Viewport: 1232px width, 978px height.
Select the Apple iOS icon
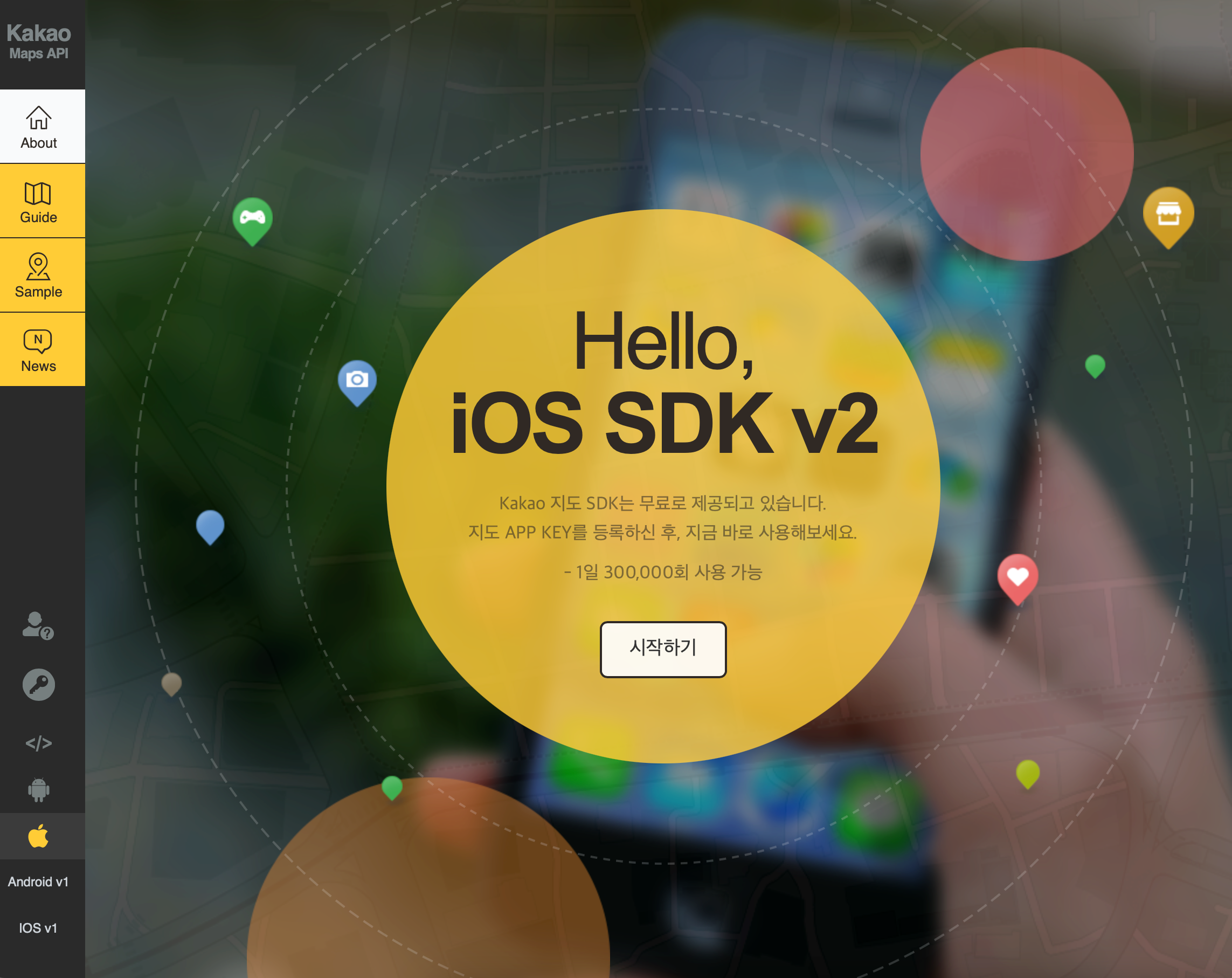point(38,836)
